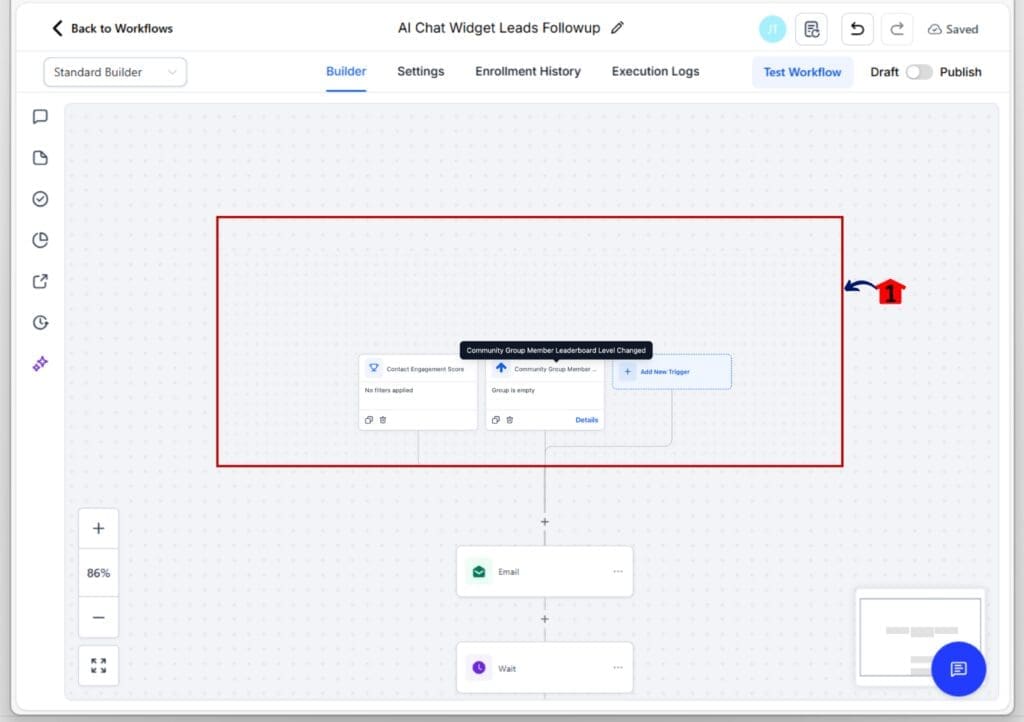Click the Undo arrow in the top bar

(857, 29)
